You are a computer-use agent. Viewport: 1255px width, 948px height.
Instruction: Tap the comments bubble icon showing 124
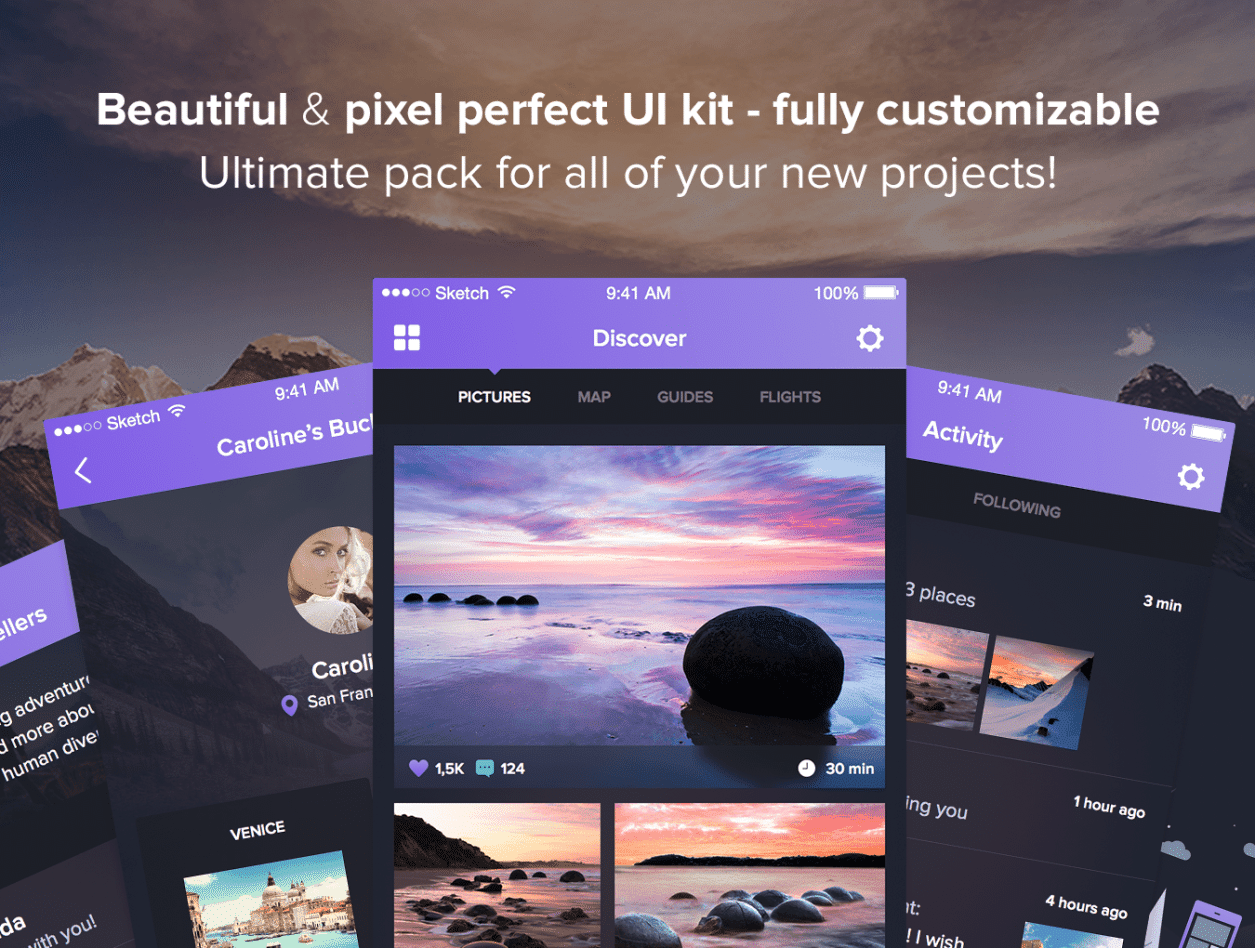(x=485, y=768)
